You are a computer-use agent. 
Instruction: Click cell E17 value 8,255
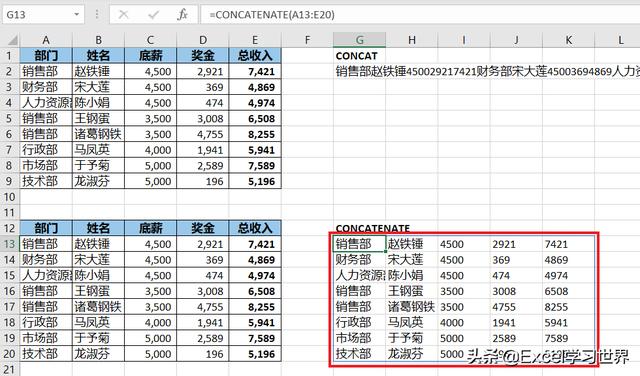point(255,307)
